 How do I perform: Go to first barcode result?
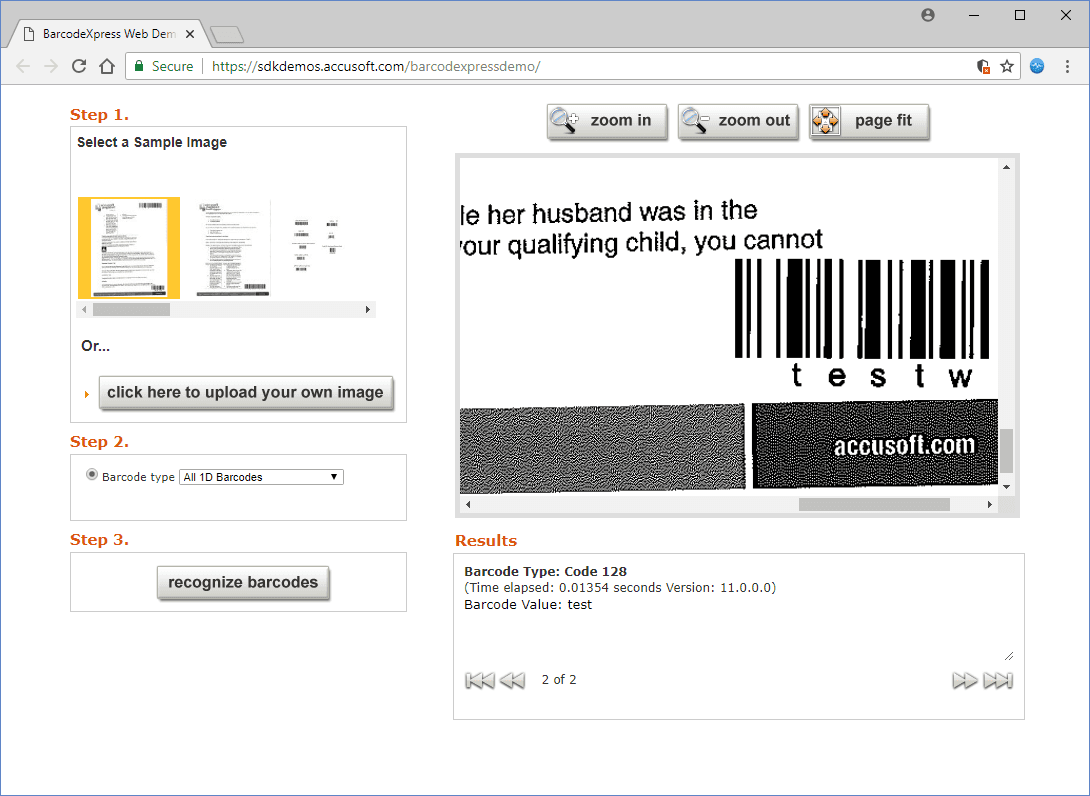point(480,680)
